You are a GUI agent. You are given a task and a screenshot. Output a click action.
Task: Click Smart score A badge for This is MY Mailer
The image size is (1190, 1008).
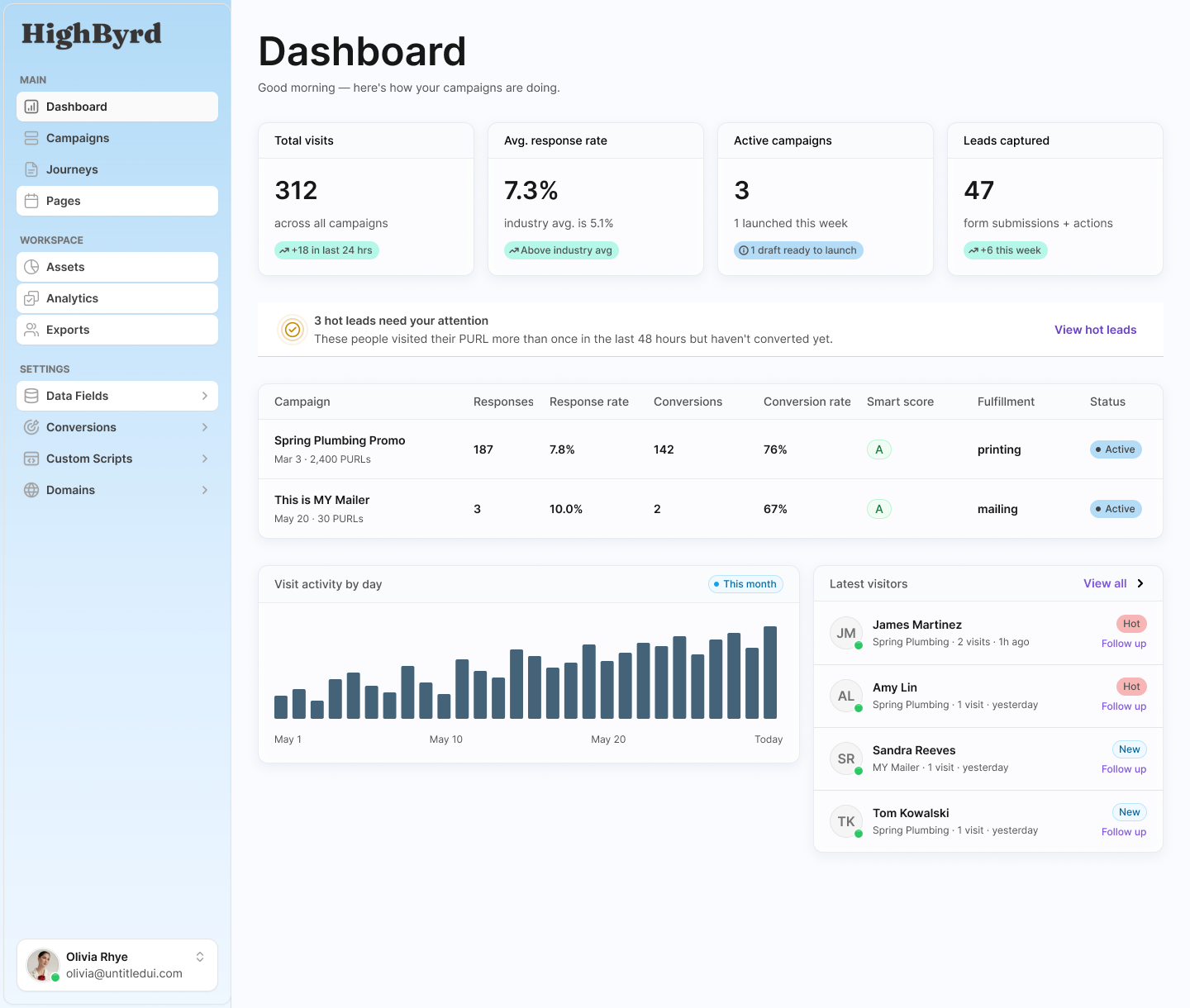click(x=879, y=509)
